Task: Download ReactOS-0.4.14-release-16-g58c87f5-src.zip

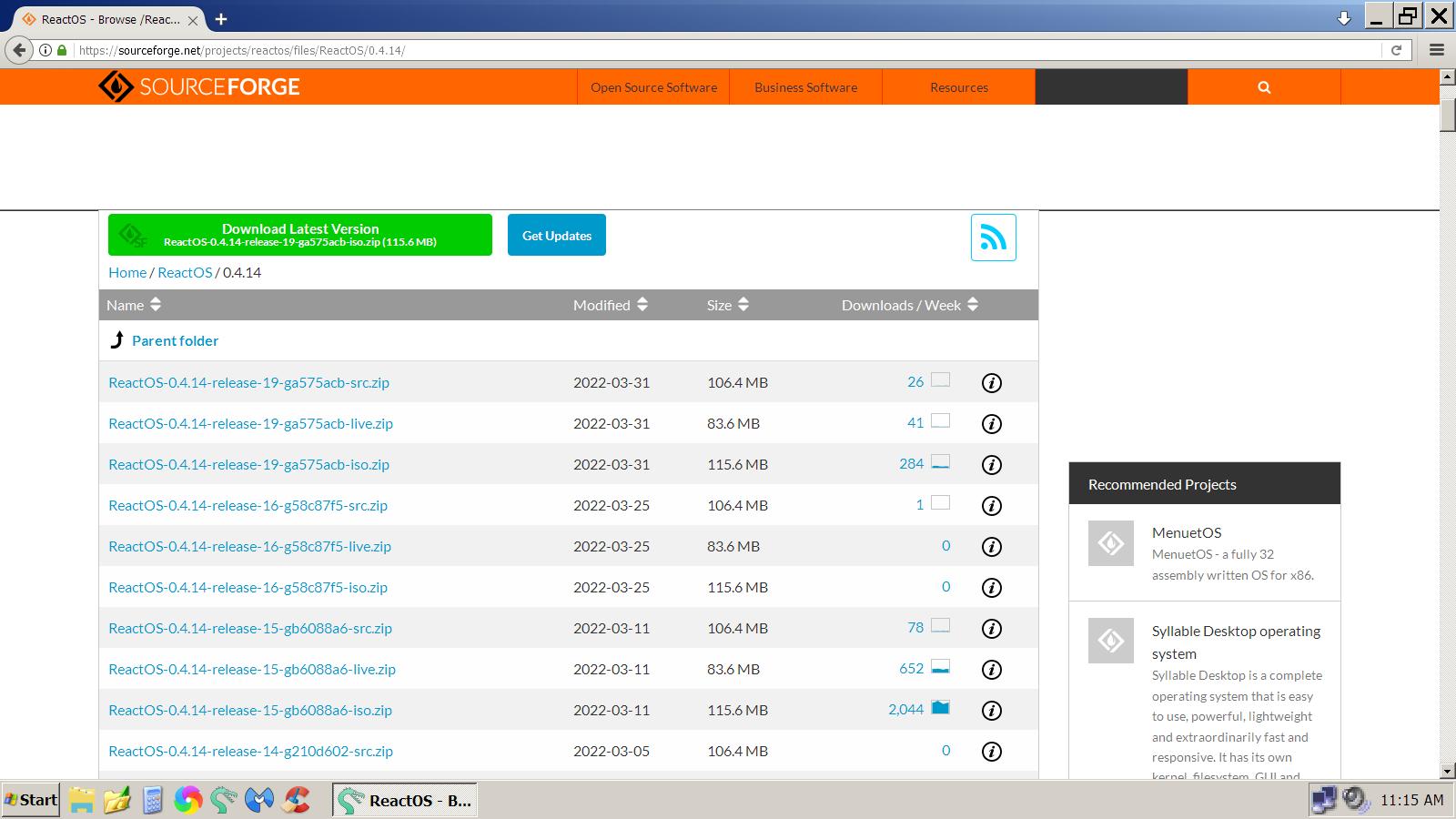Action: [248, 505]
